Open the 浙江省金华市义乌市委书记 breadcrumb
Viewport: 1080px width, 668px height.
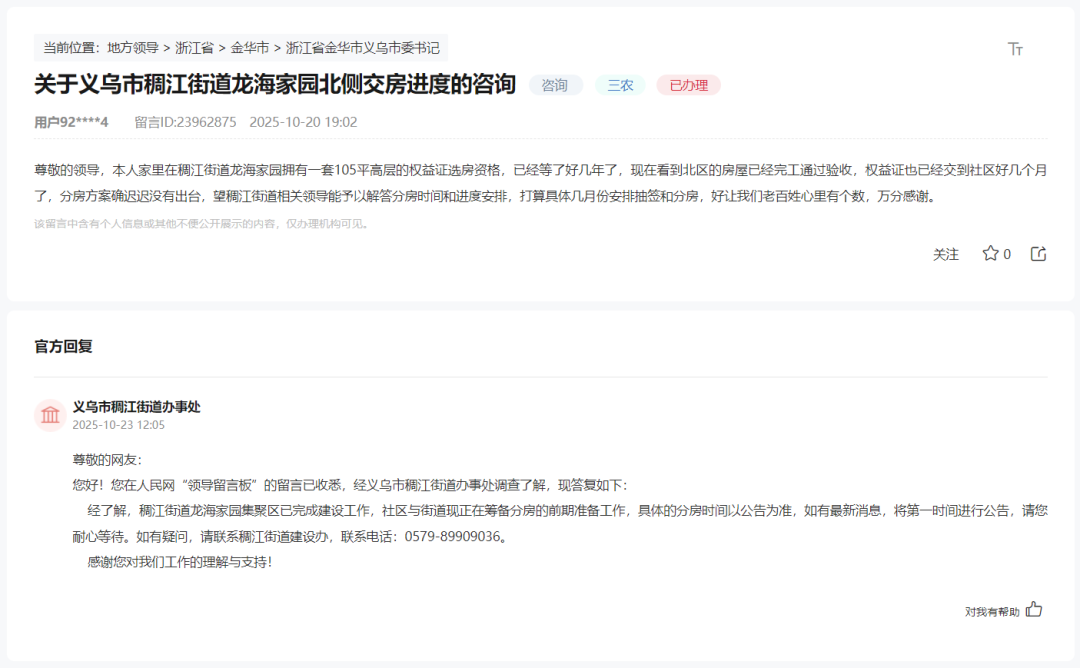tap(362, 47)
